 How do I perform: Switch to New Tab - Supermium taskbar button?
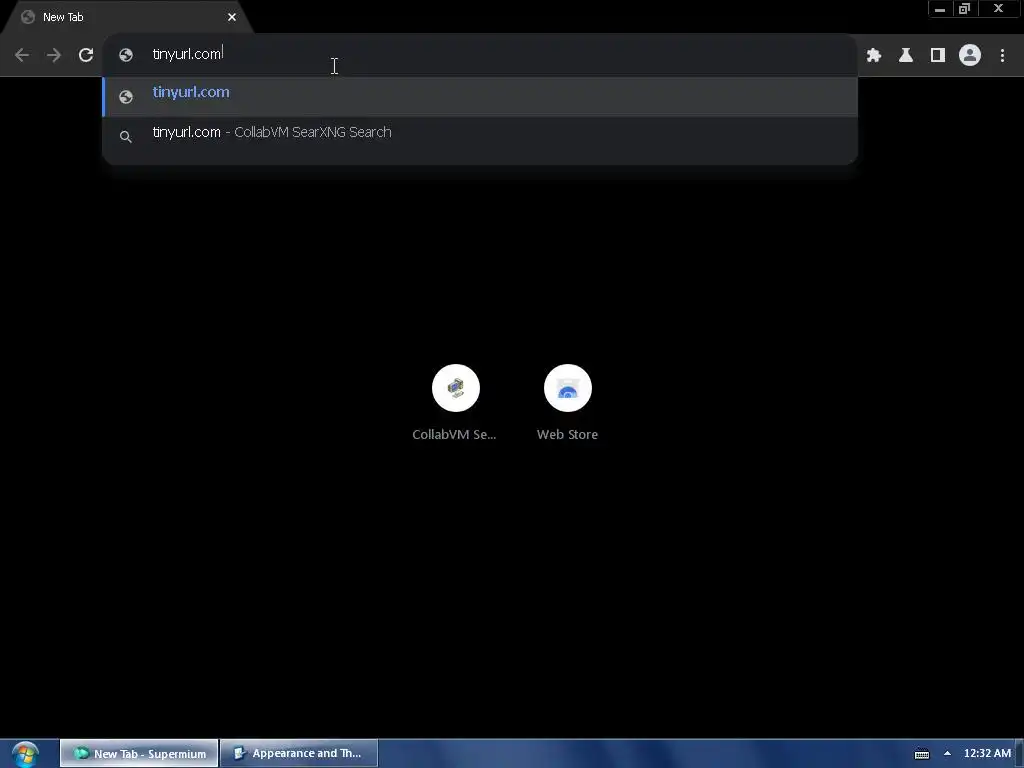(139, 754)
